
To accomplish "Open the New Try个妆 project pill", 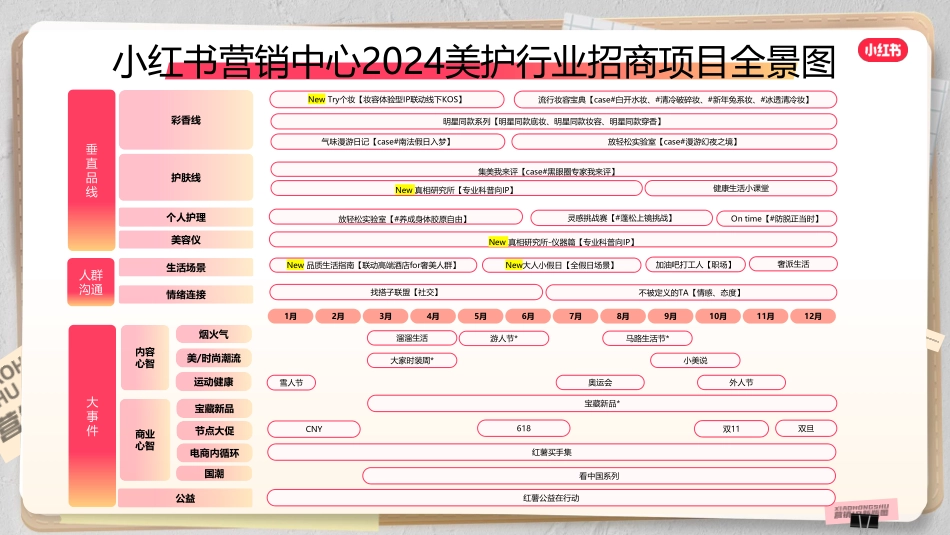I will (x=387, y=99).
